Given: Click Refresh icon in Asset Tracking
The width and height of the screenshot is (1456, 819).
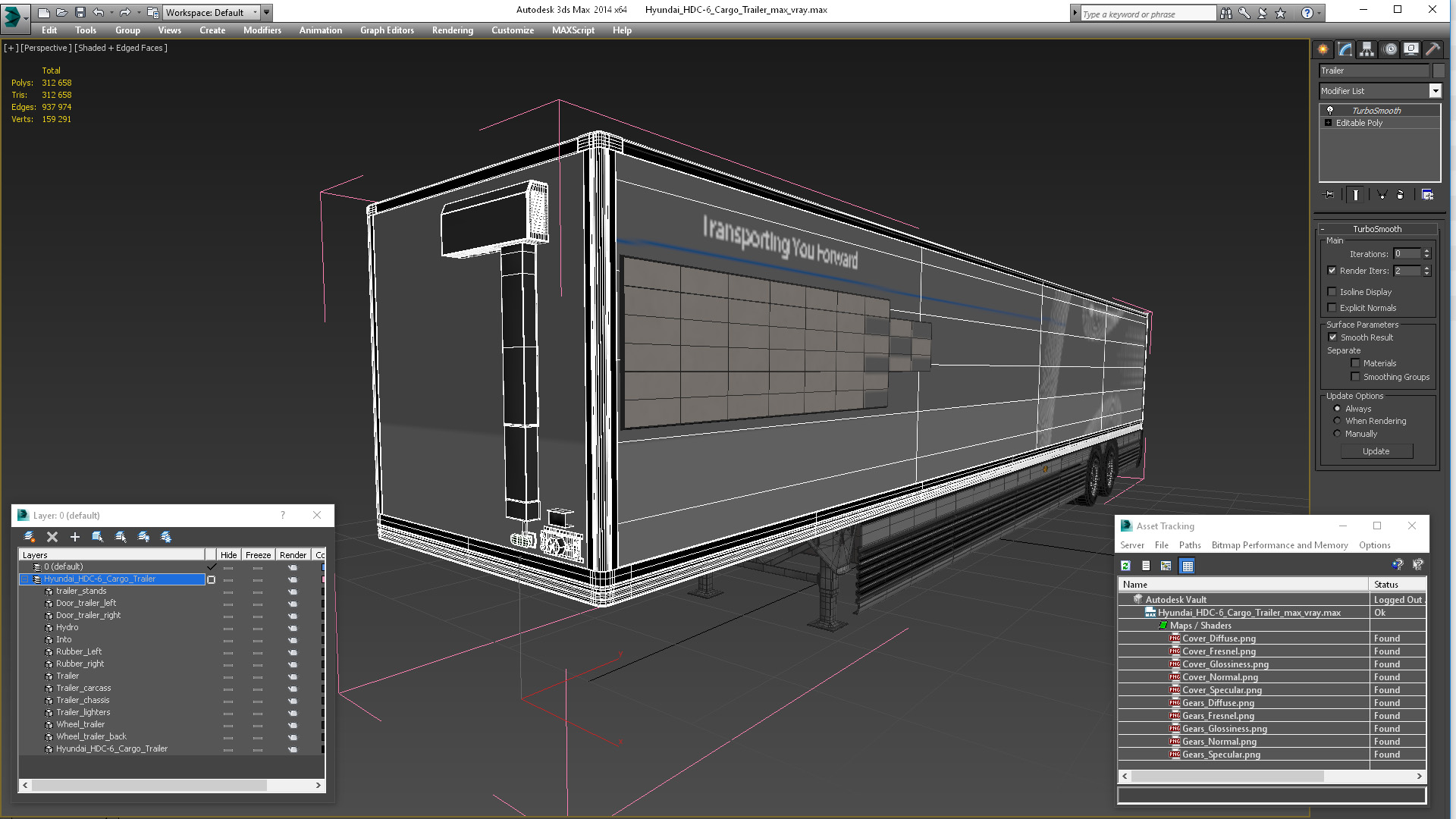Looking at the screenshot, I should coord(1126,566).
